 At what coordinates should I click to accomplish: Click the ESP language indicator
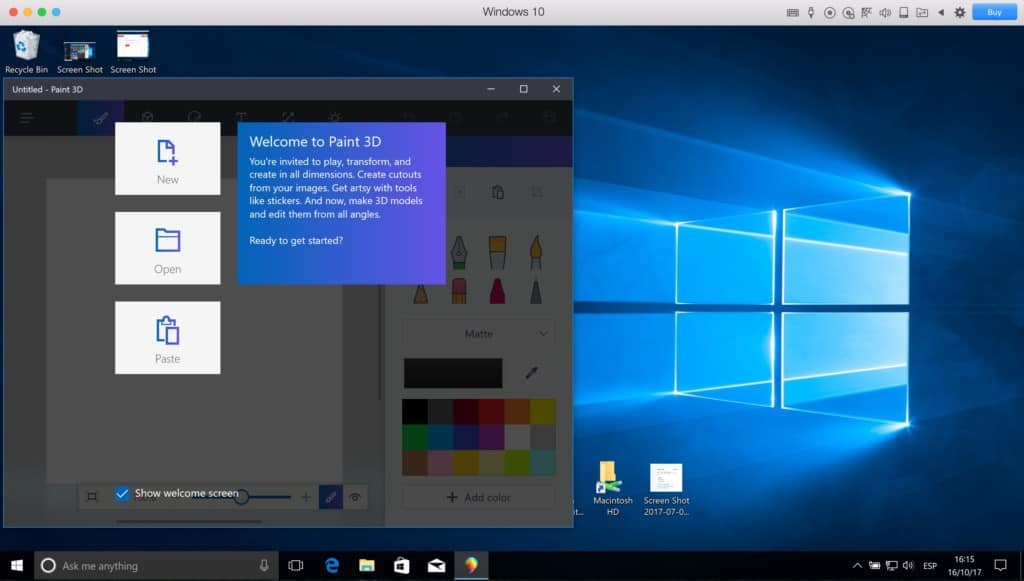930,565
